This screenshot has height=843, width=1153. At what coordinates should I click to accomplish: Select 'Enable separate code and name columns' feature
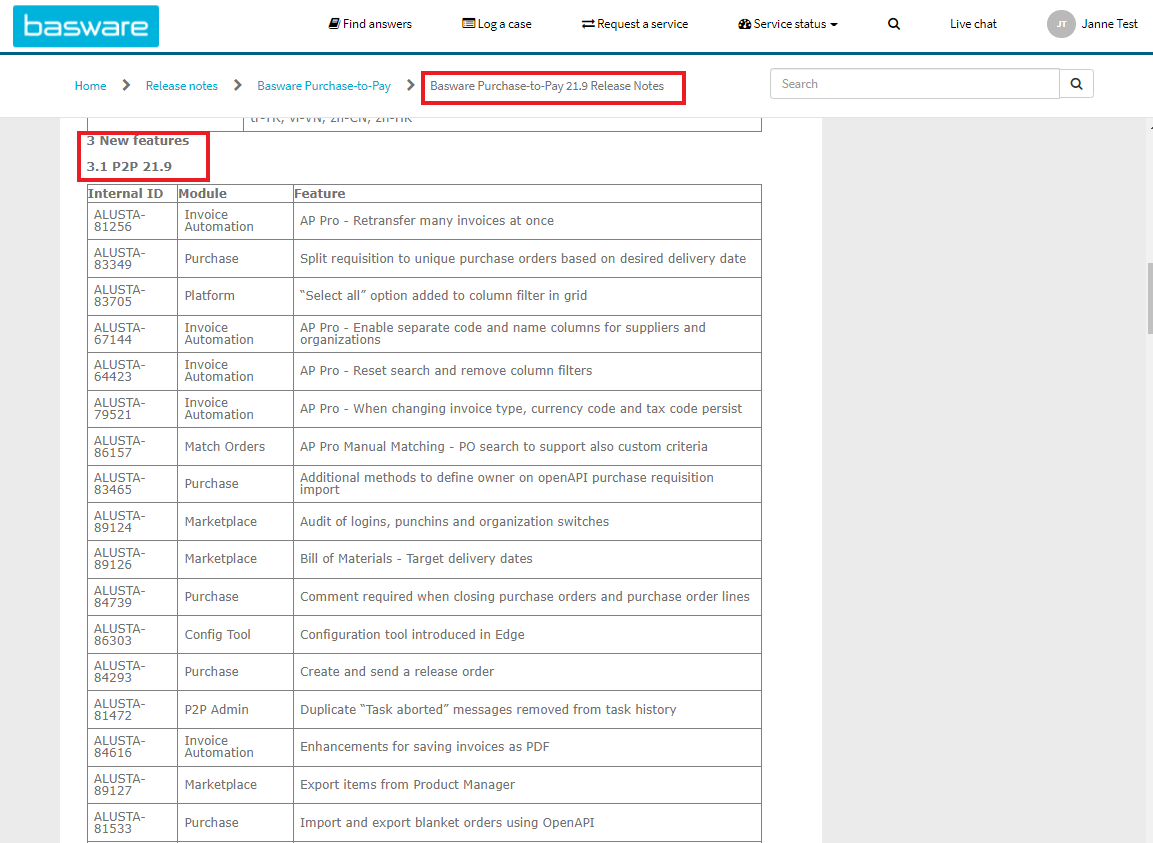[x=502, y=334]
